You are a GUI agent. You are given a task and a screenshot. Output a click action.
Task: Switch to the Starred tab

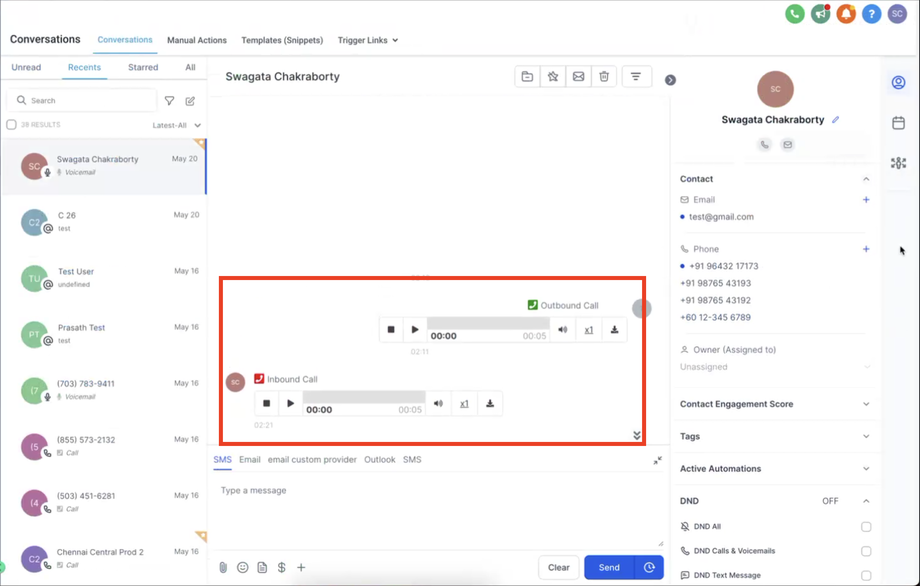coord(143,67)
